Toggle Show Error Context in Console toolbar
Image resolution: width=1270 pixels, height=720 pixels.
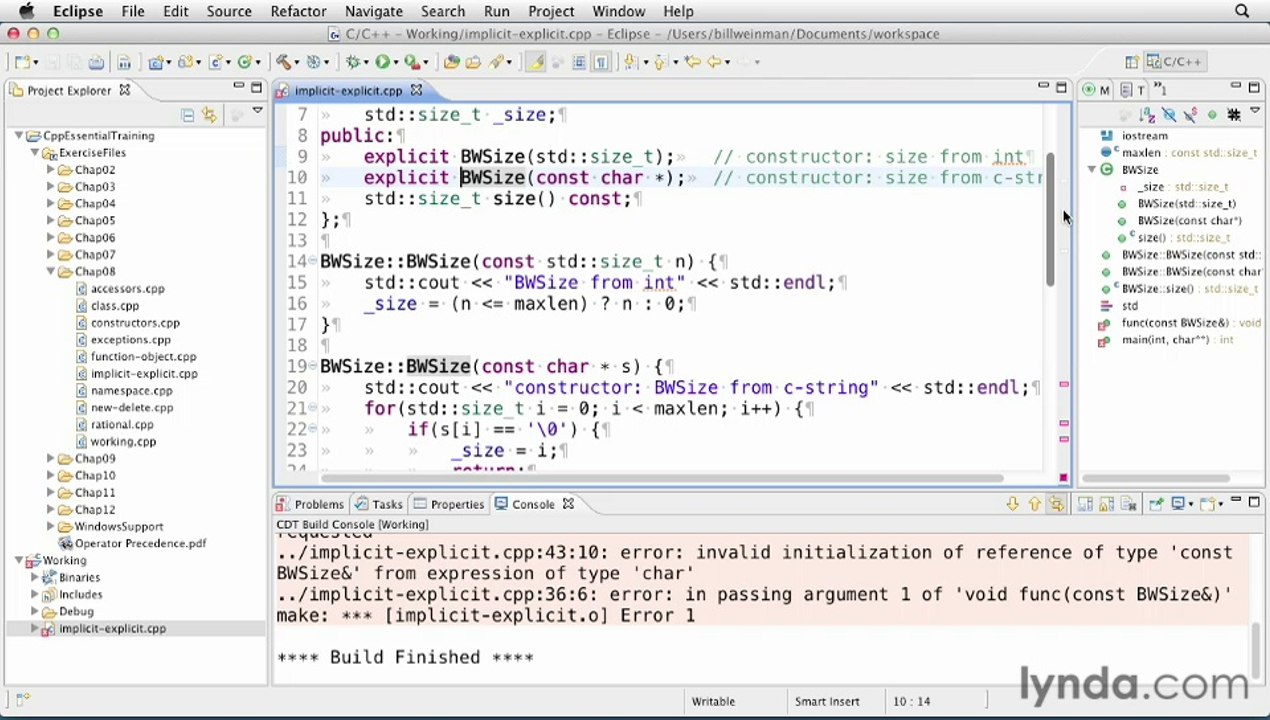pyautogui.click(x=1056, y=504)
